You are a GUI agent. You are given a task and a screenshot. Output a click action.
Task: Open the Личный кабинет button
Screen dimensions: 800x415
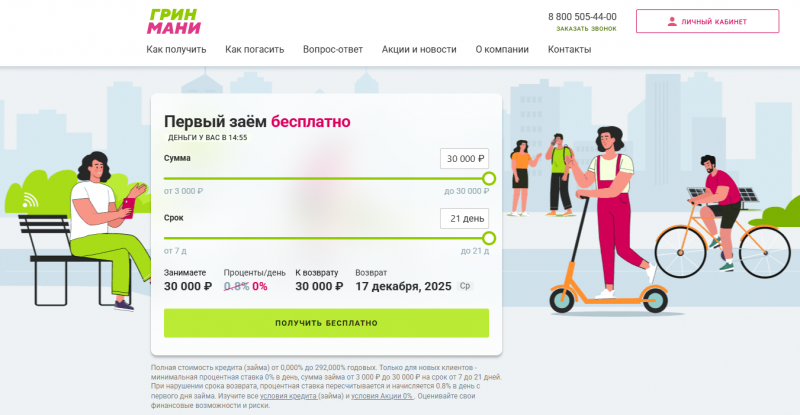[707, 21]
